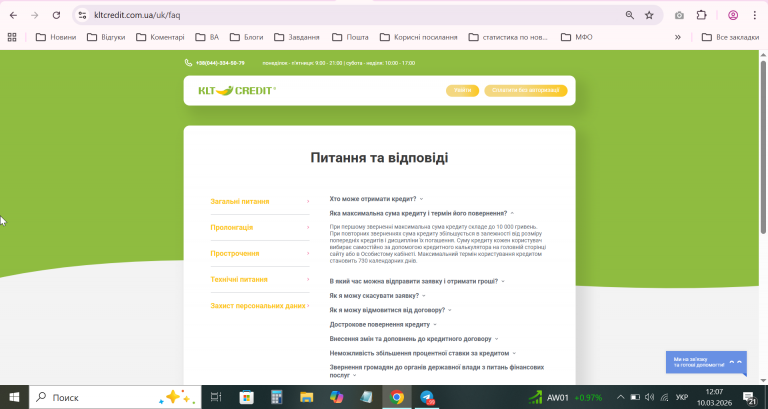Click 'Сплатити без авторизації' button
768x409 pixels.
(x=526, y=91)
